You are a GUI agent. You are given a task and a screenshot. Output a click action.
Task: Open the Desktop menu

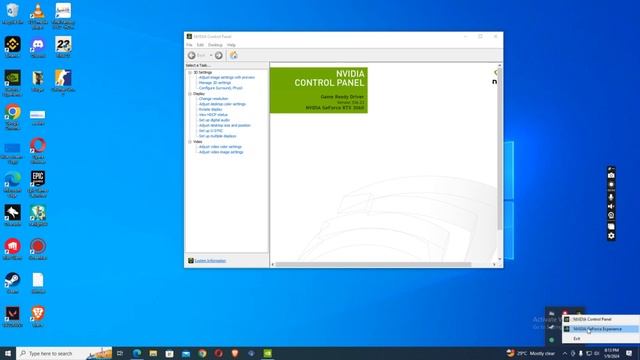click(x=216, y=45)
